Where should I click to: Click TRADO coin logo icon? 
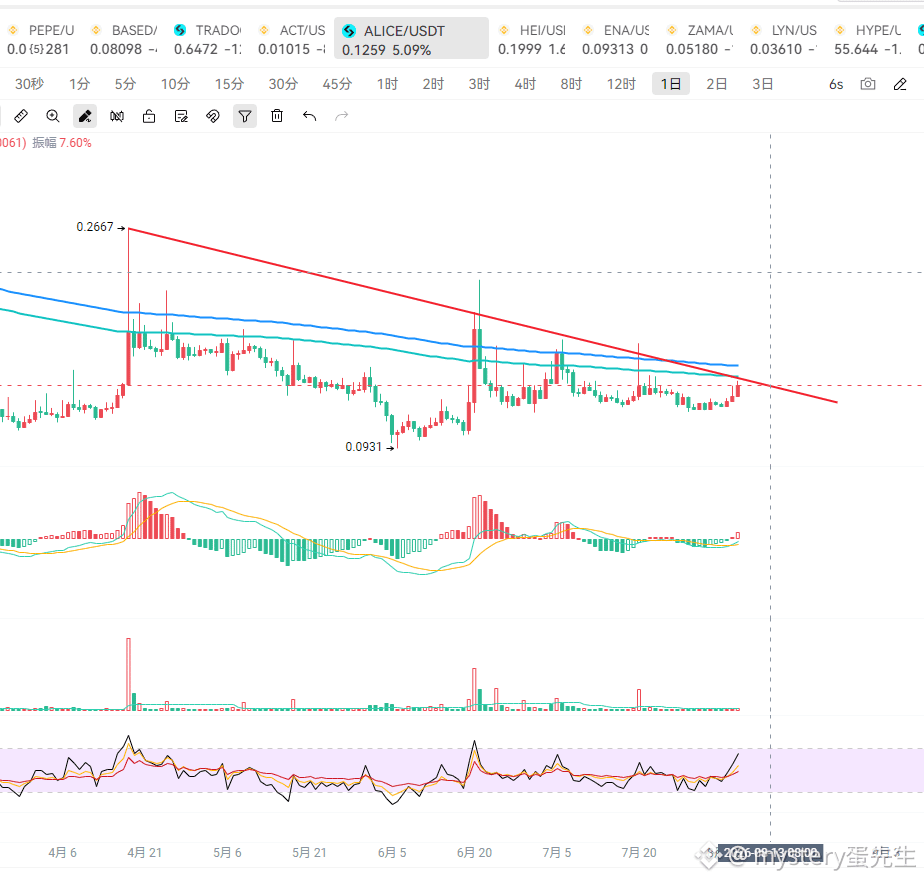click(x=180, y=29)
